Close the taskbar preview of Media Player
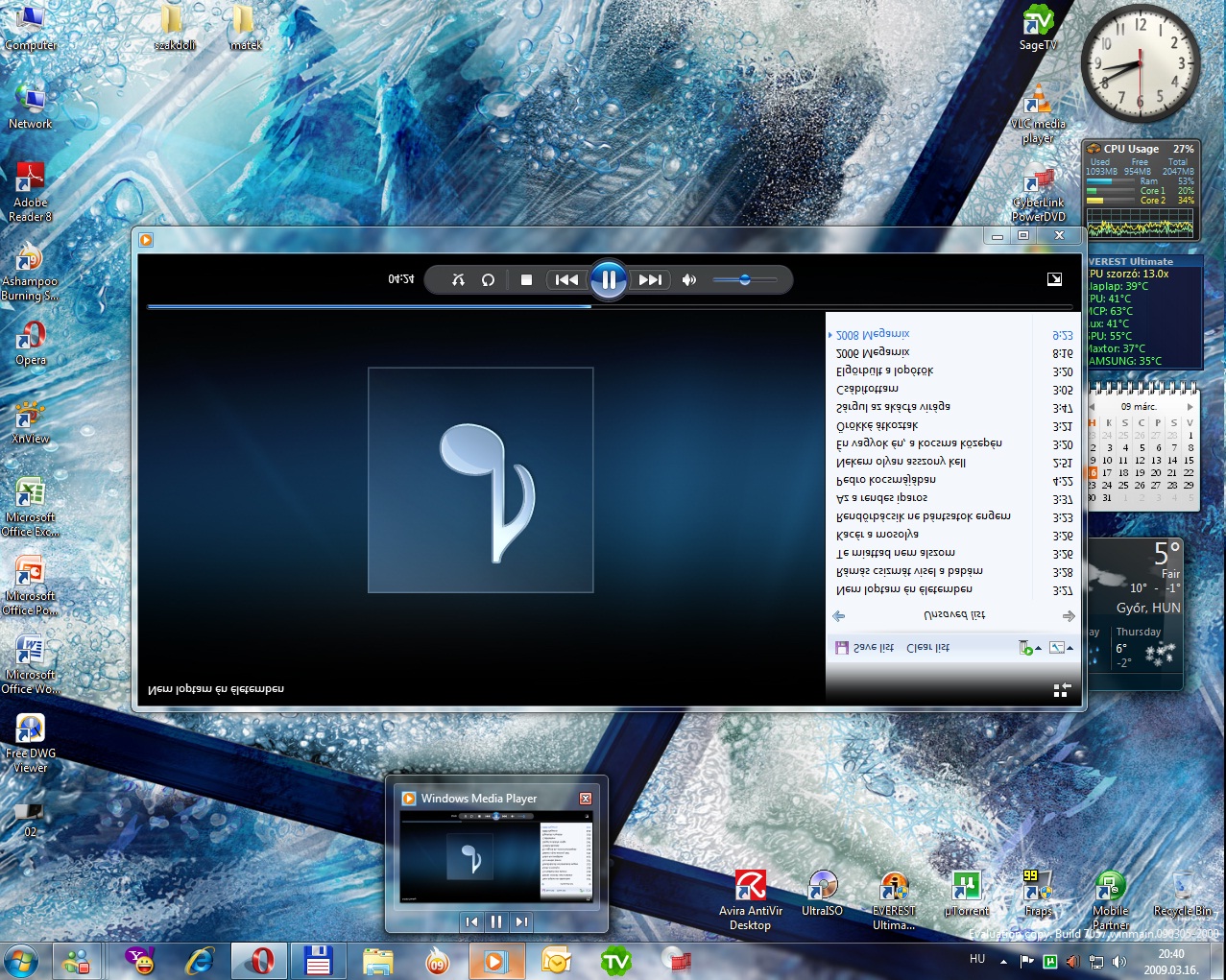Image resolution: width=1226 pixels, height=980 pixels. [586, 799]
